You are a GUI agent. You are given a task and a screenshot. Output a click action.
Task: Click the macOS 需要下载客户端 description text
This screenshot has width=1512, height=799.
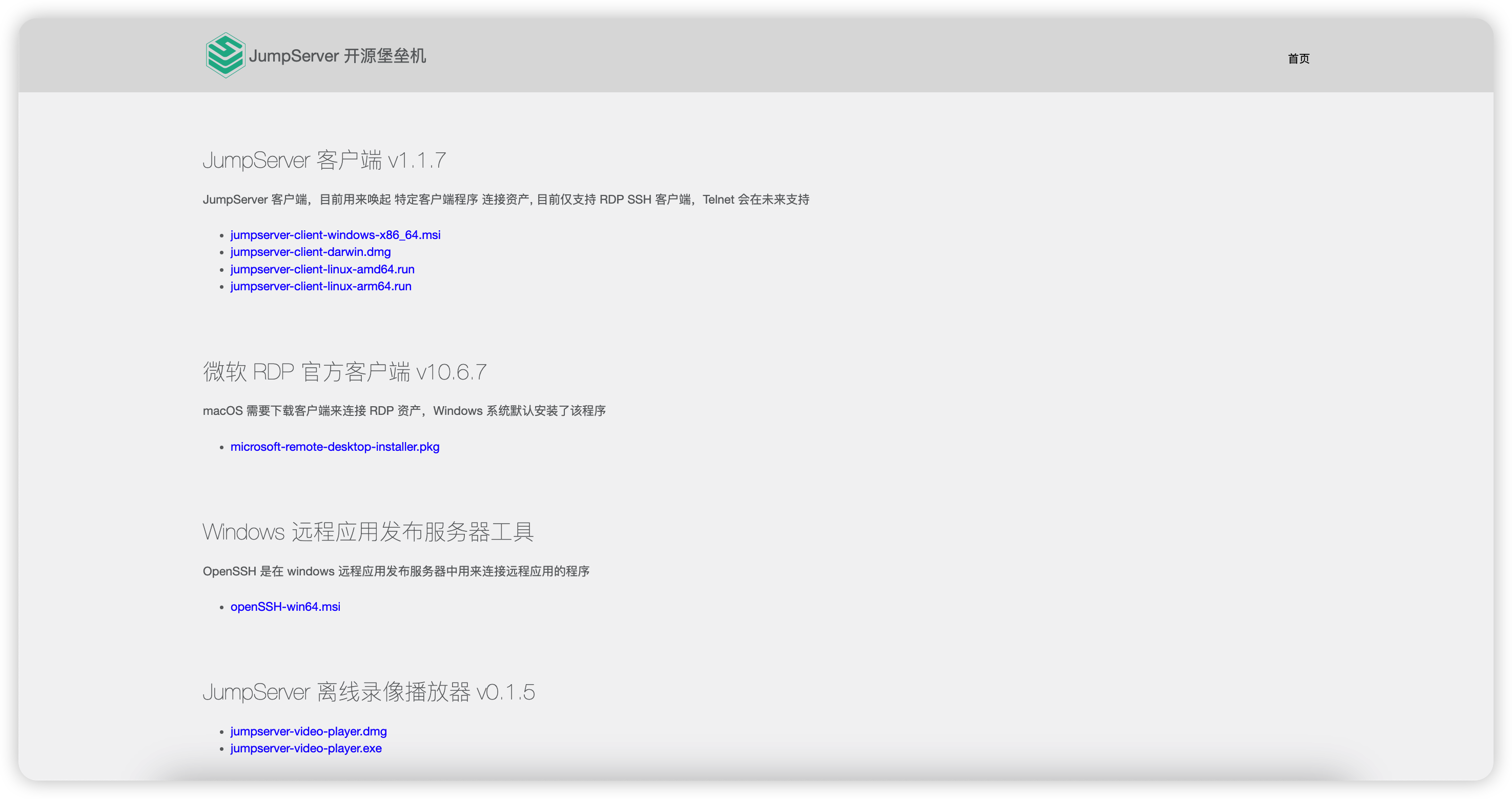pyautogui.click(x=404, y=411)
